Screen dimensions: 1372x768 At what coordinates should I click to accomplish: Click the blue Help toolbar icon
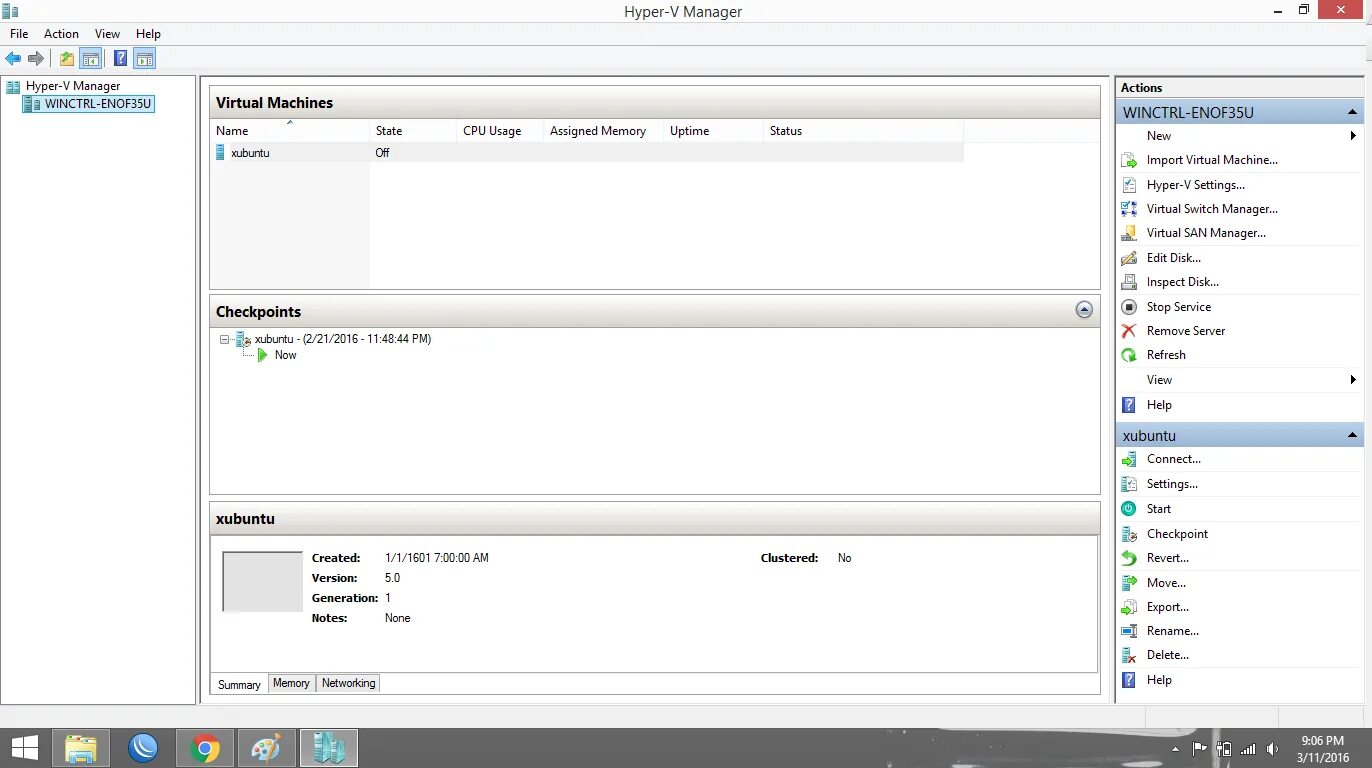point(120,59)
